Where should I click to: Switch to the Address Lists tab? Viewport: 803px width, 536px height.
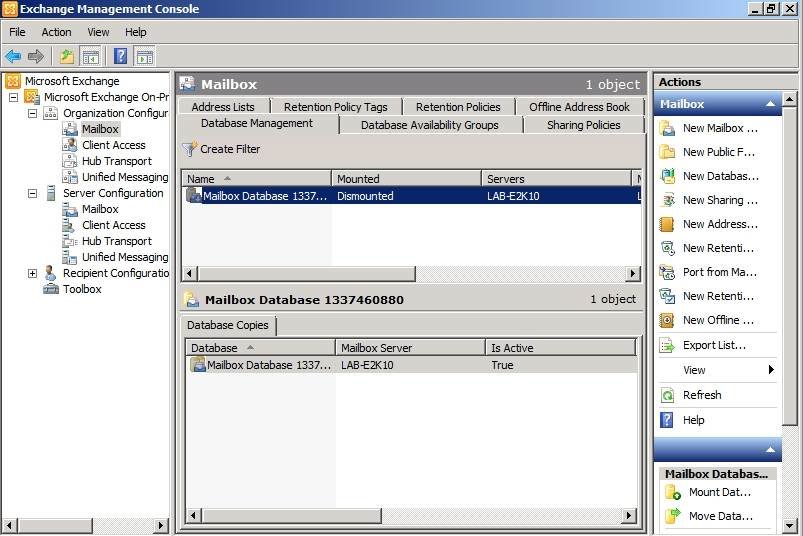pyautogui.click(x=223, y=107)
